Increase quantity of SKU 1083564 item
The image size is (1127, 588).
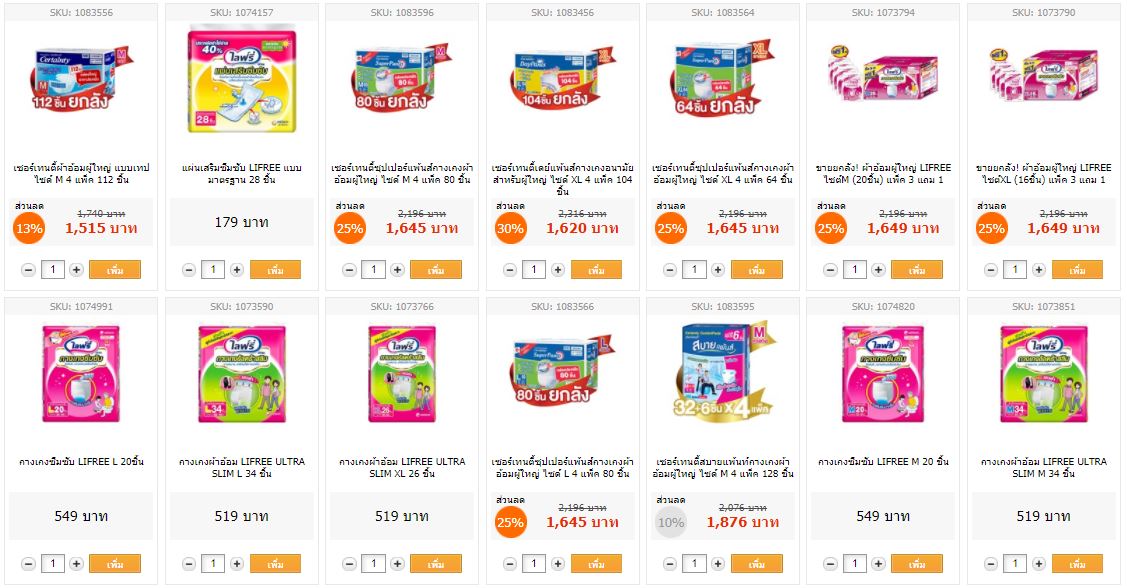pos(718,270)
